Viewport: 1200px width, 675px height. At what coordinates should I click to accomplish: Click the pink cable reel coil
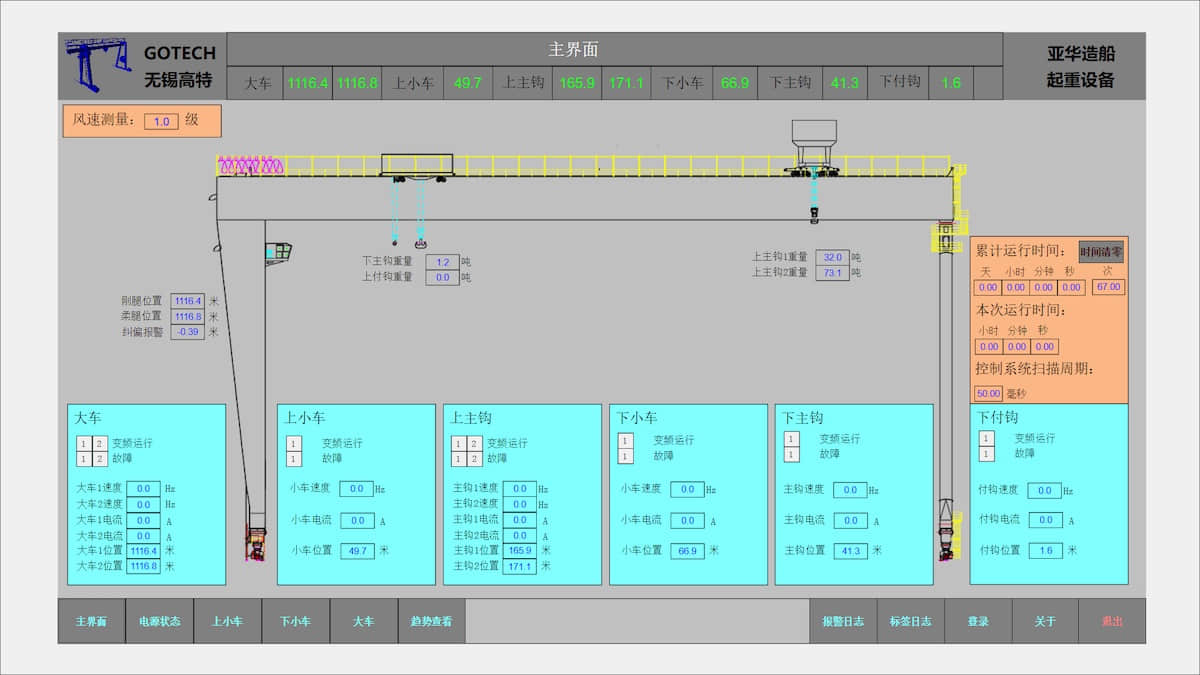pyautogui.click(x=251, y=166)
